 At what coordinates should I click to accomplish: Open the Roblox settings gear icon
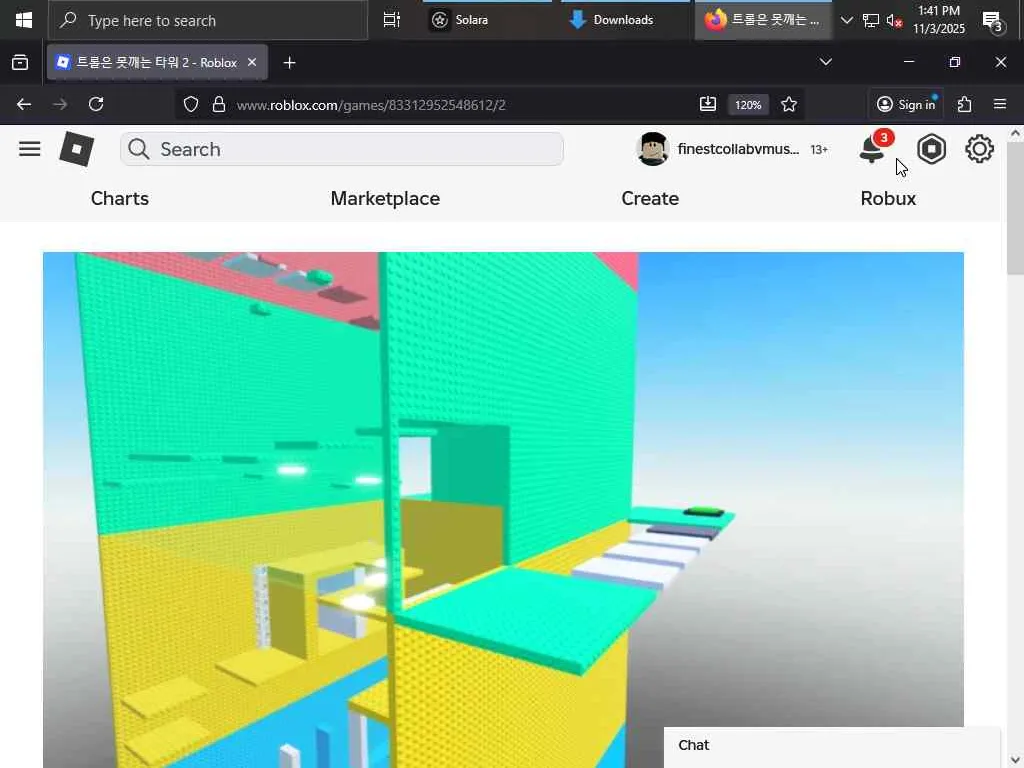click(x=979, y=150)
